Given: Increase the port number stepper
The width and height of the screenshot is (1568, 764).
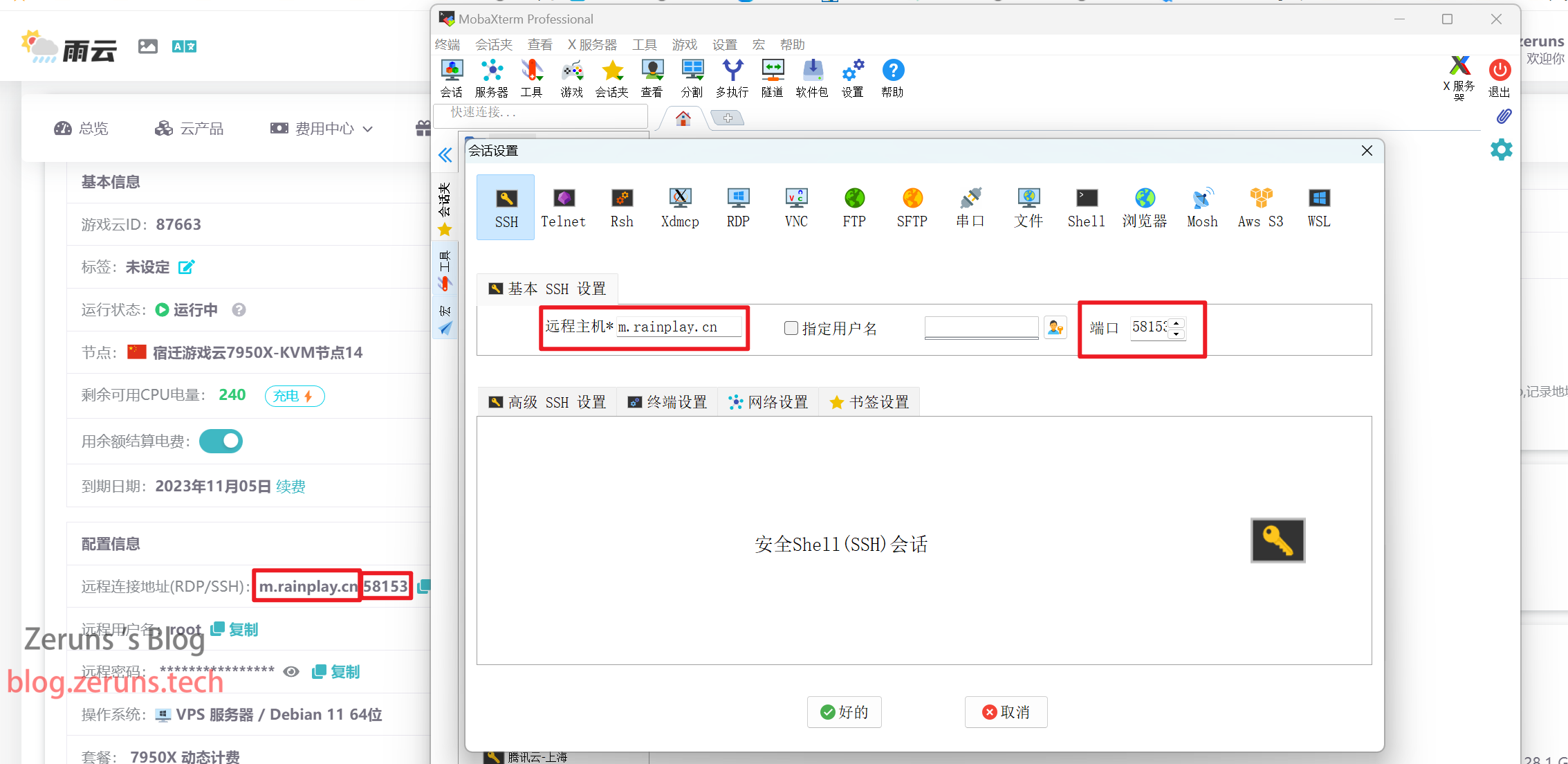Looking at the screenshot, I should point(1176,323).
